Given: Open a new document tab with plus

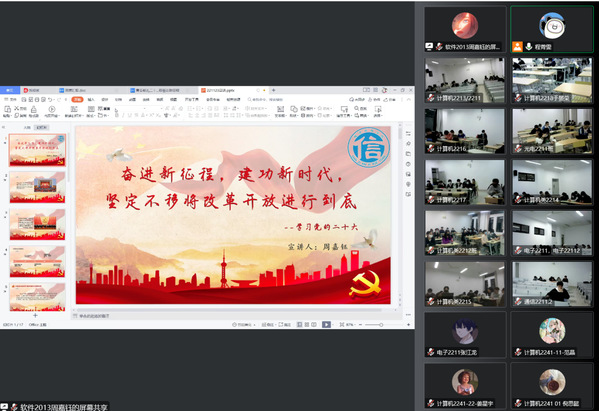Looking at the screenshot, I should 273,91.
